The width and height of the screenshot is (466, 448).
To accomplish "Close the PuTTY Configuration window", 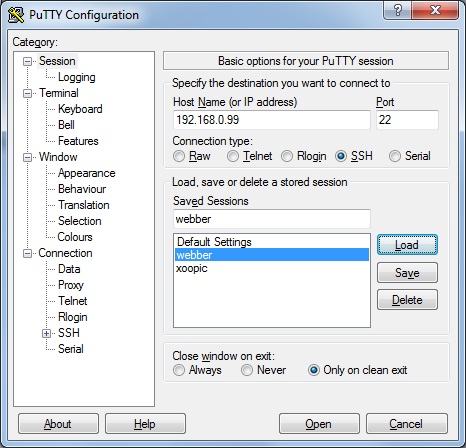I will pyautogui.click(x=435, y=10).
